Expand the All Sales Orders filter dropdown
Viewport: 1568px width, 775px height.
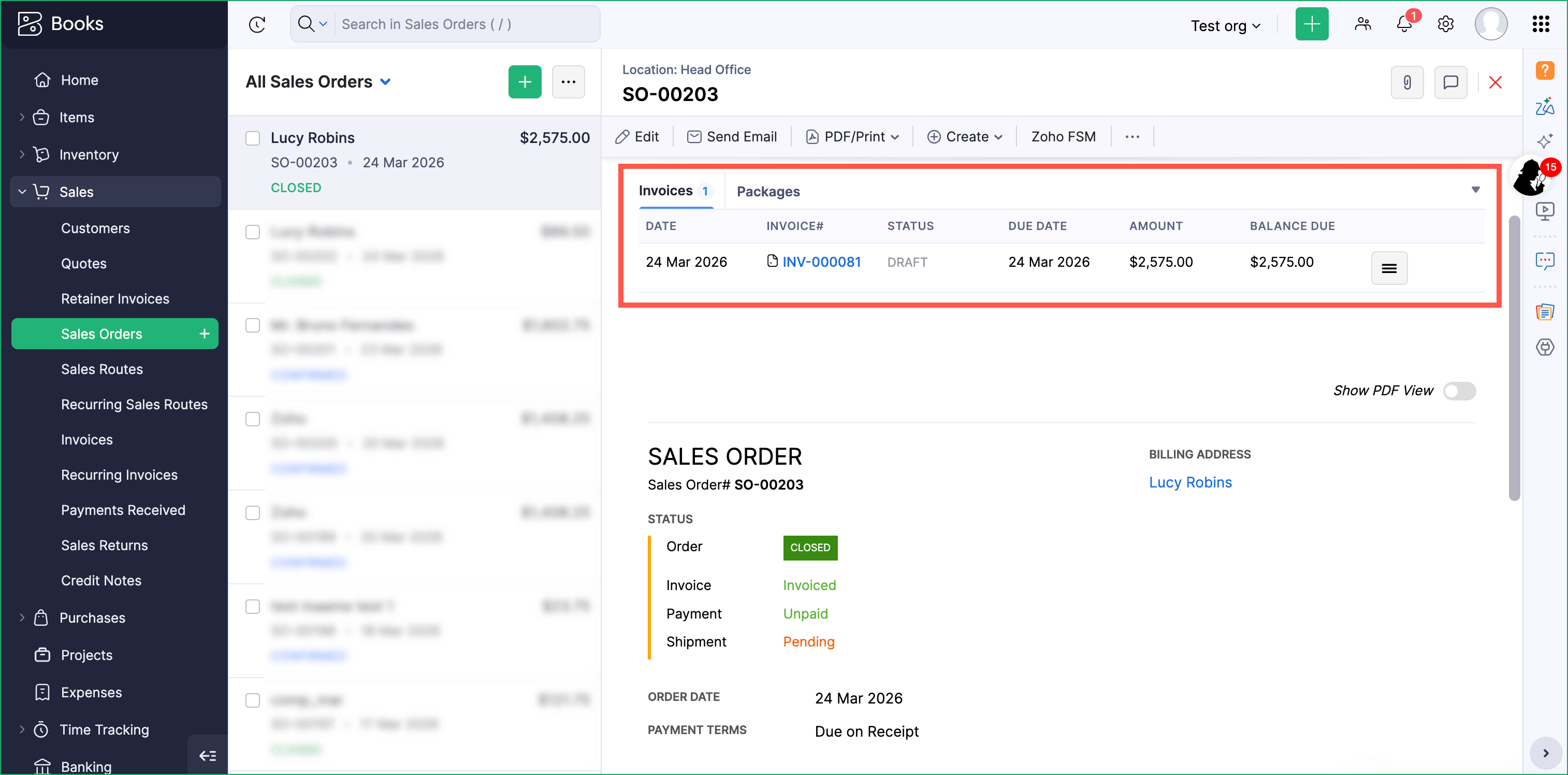[385, 81]
